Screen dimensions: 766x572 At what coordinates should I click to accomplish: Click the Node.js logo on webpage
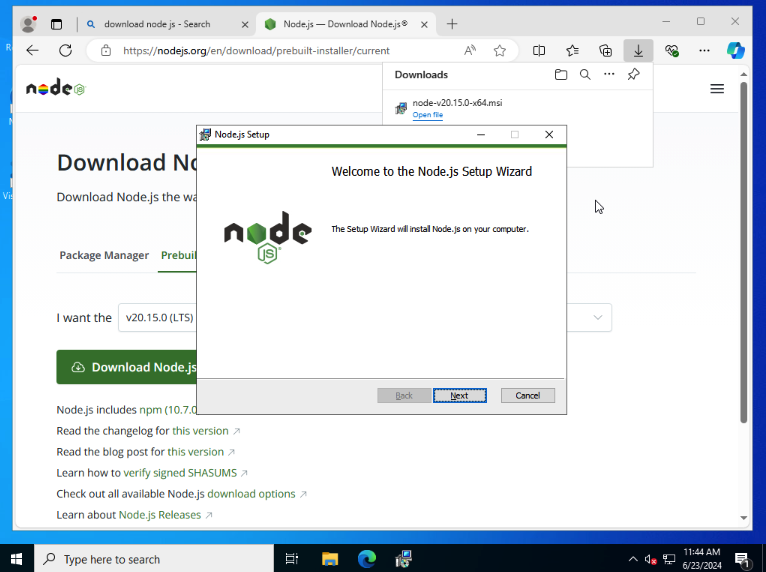tap(55, 88)
